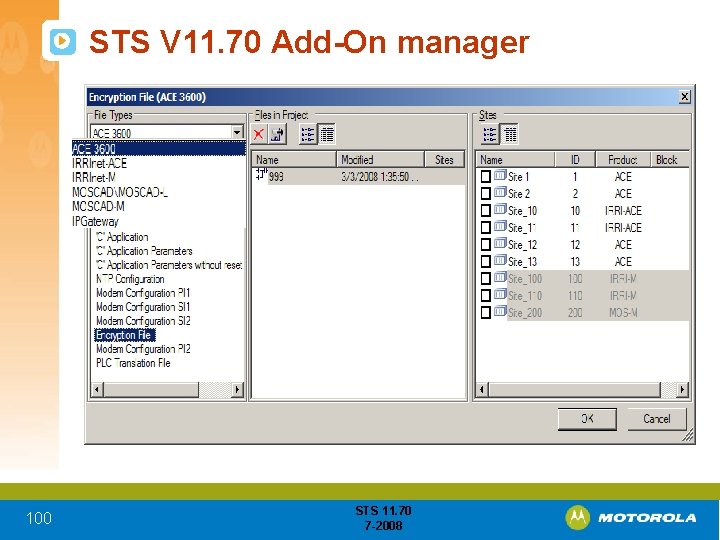
Task: Select file 999 in project list
Action: [x=276, y=177]
